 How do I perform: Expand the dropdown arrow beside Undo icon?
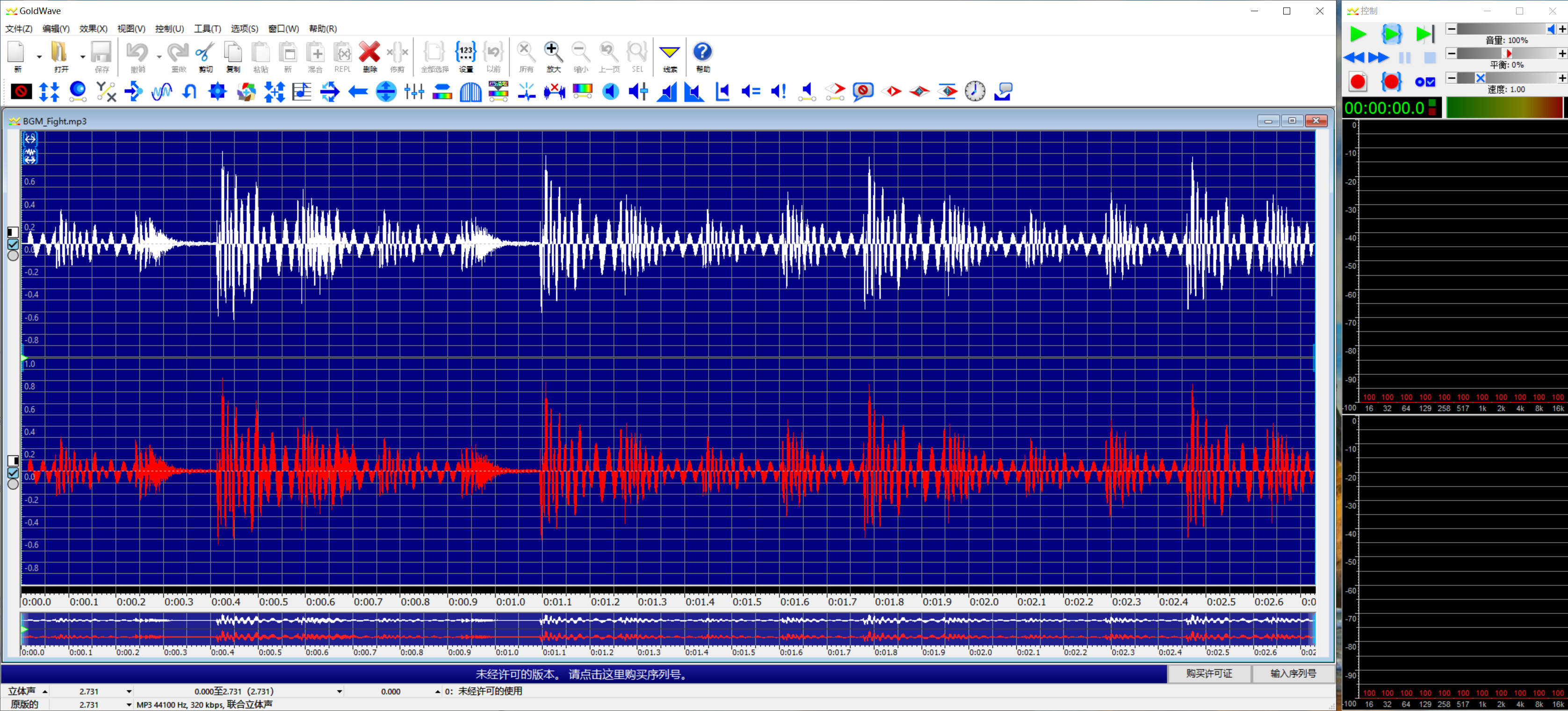coord(159,57)
